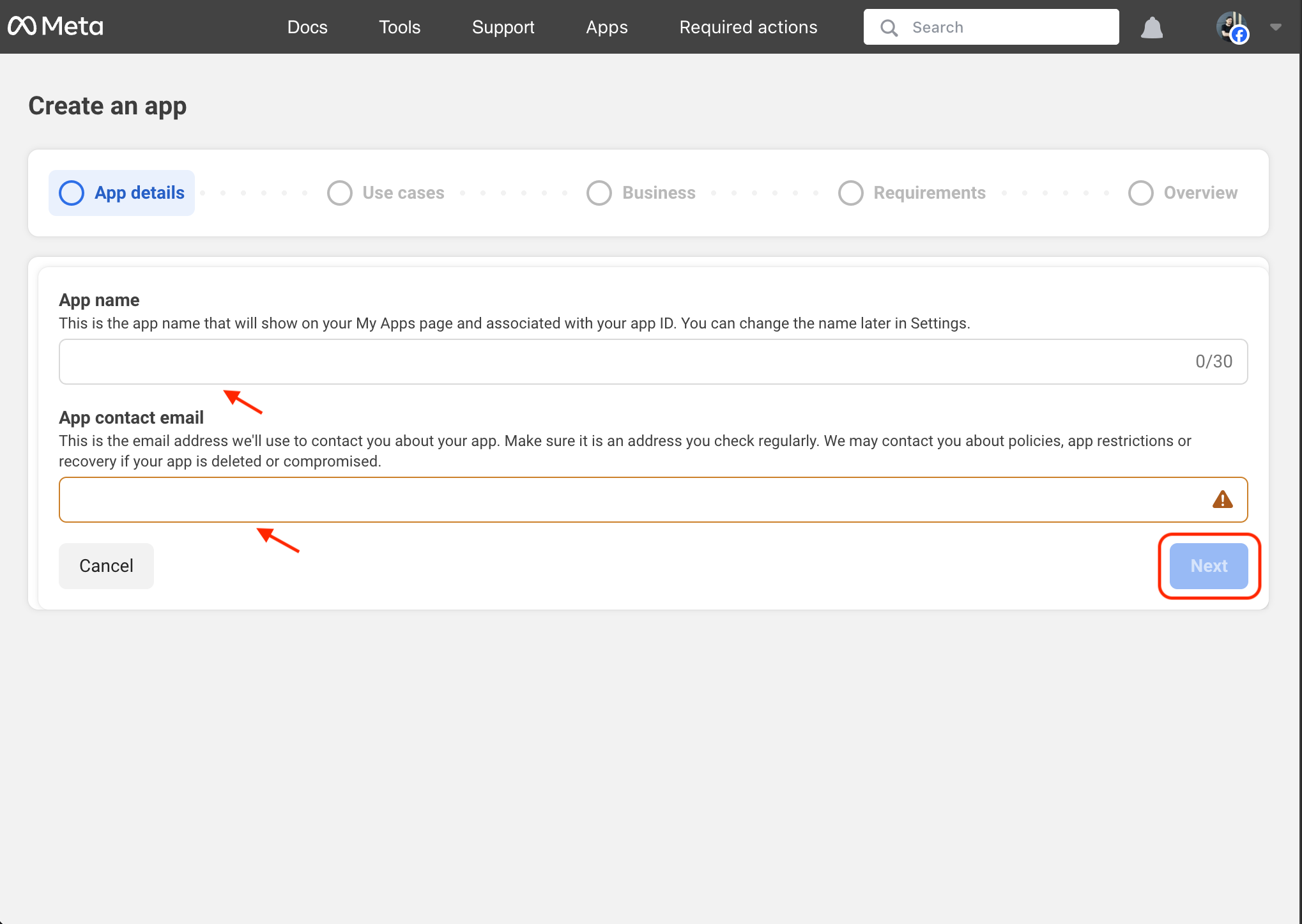The width and height of the screenshot is (1302, 924).
Task: Click the Meta logo
Action: pos(56,26)
